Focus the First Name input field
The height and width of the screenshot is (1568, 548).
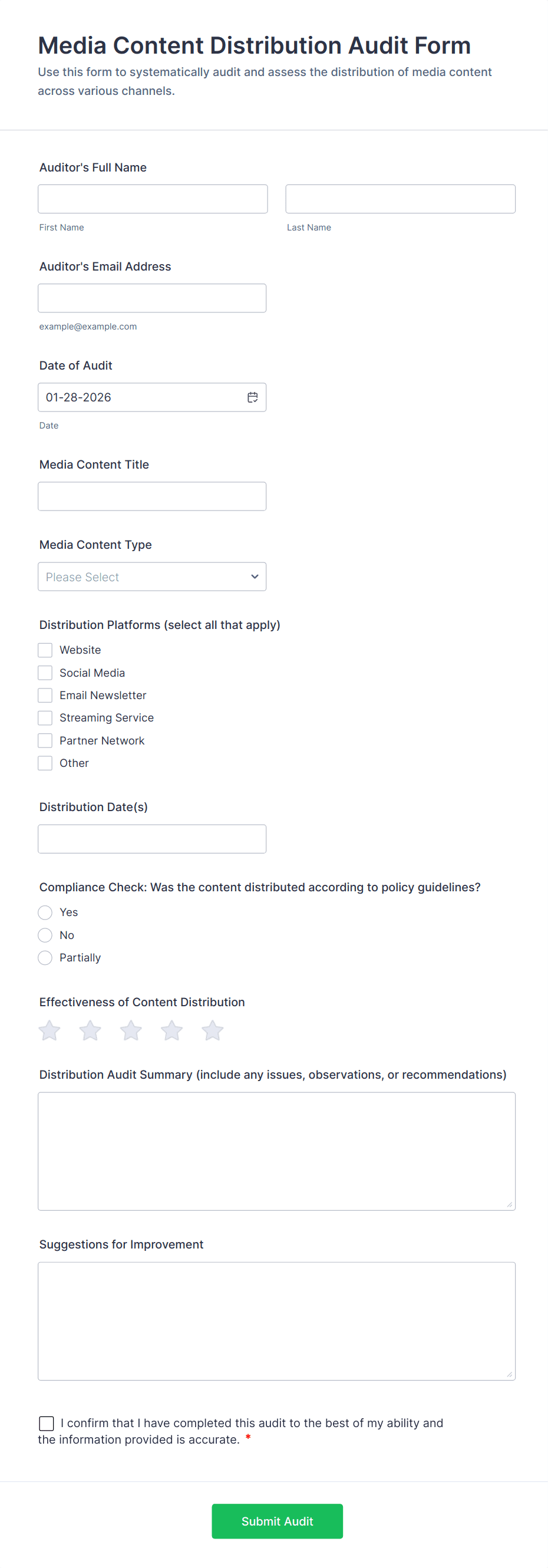153,199
